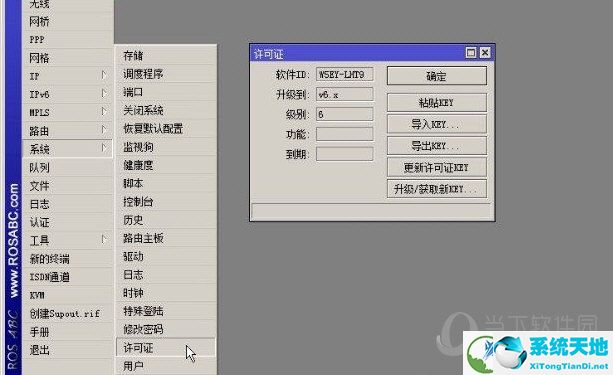Select 调度程序 in the submenu
This screenshot has height=375, width=613.
[x=166, y=74]
